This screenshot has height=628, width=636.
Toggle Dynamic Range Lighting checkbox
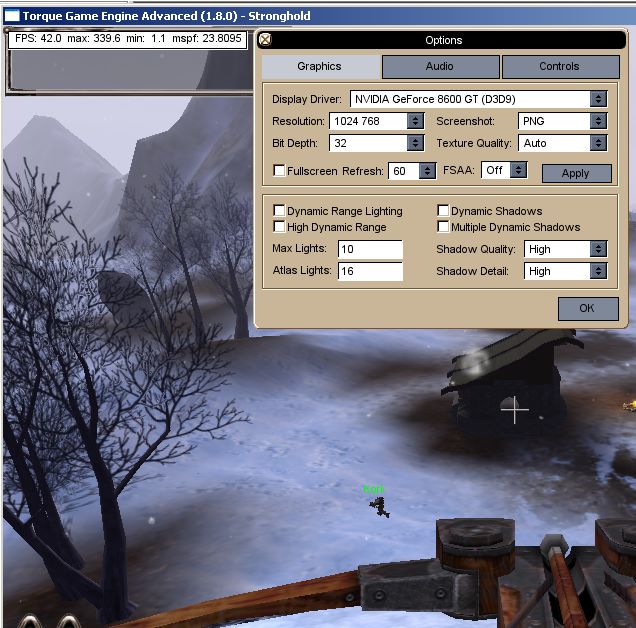(x=279, y=210)
